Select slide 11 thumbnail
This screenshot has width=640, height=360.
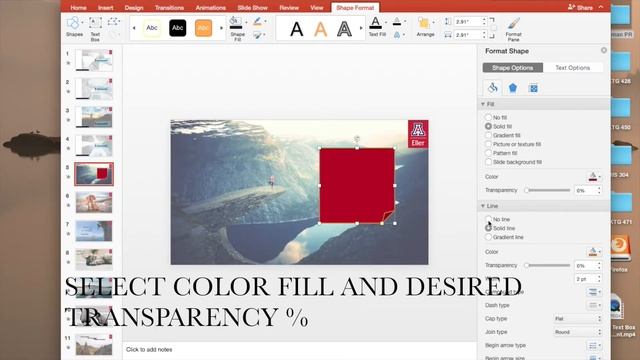point(94,344)
